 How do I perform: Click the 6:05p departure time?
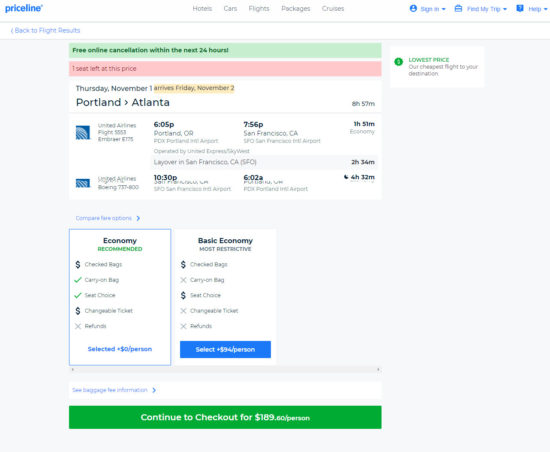(x=164, y=124)
